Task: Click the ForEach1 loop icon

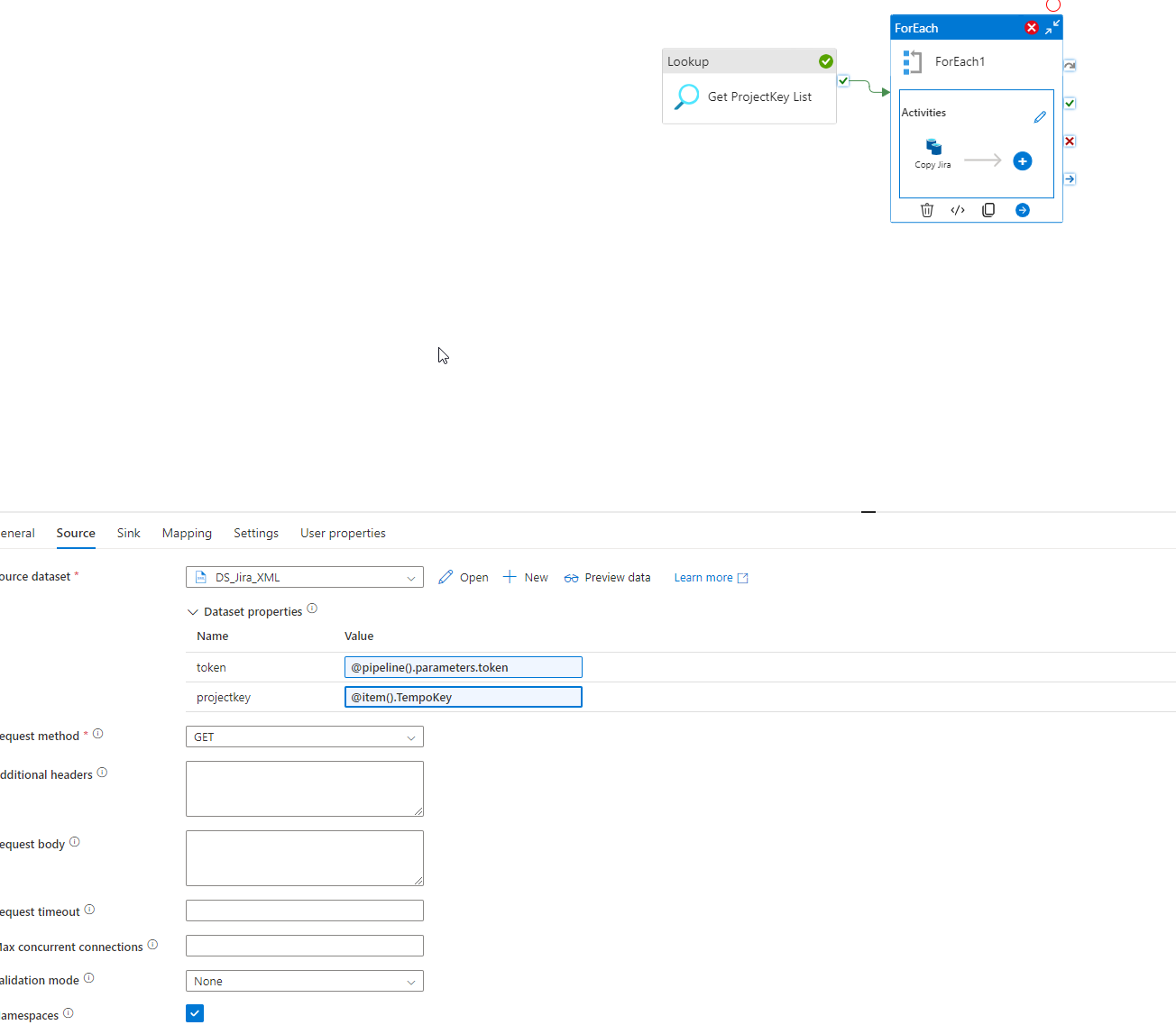Action: (x=912, y=61)
